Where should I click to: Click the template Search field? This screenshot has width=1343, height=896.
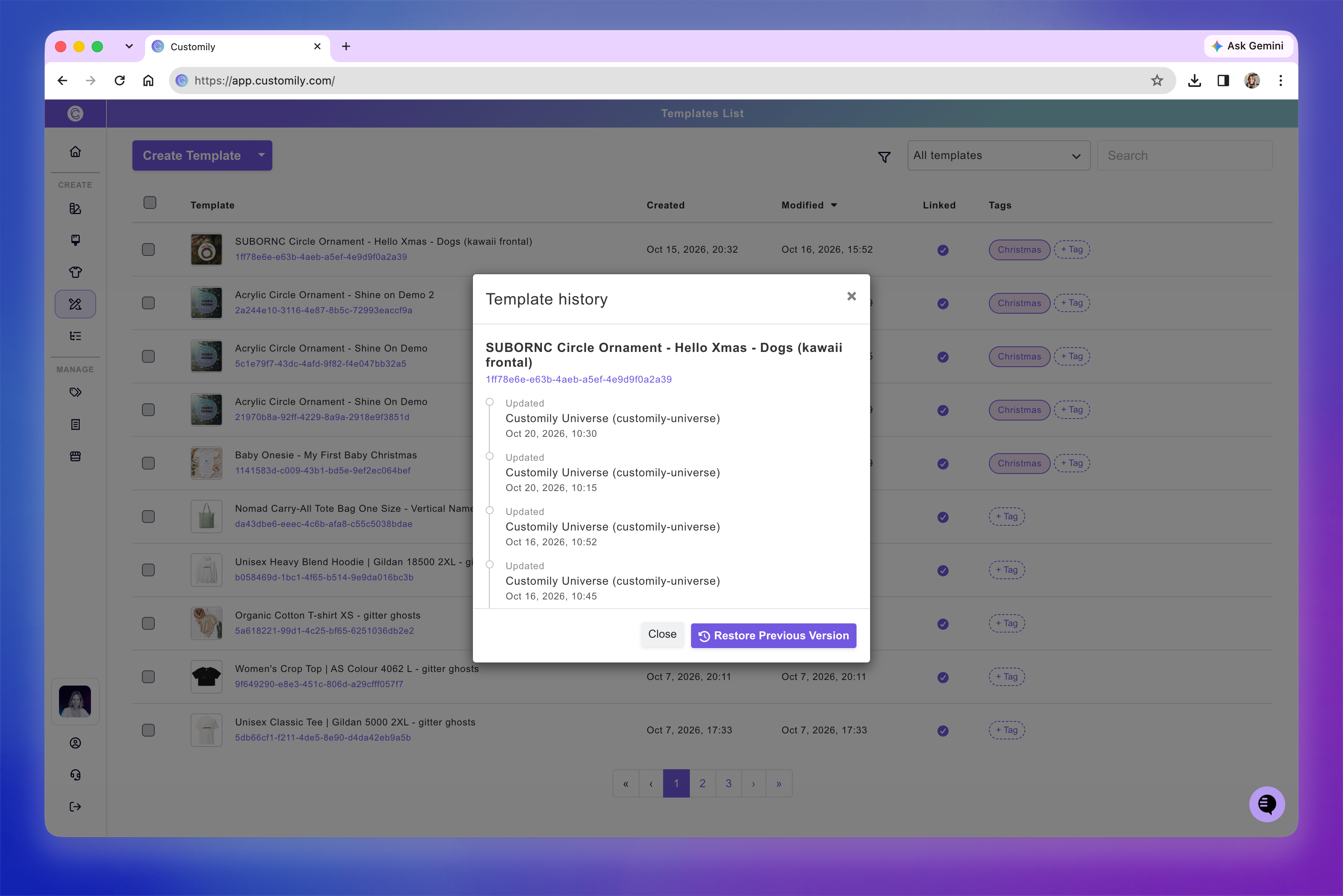[x=1185, y=155]
